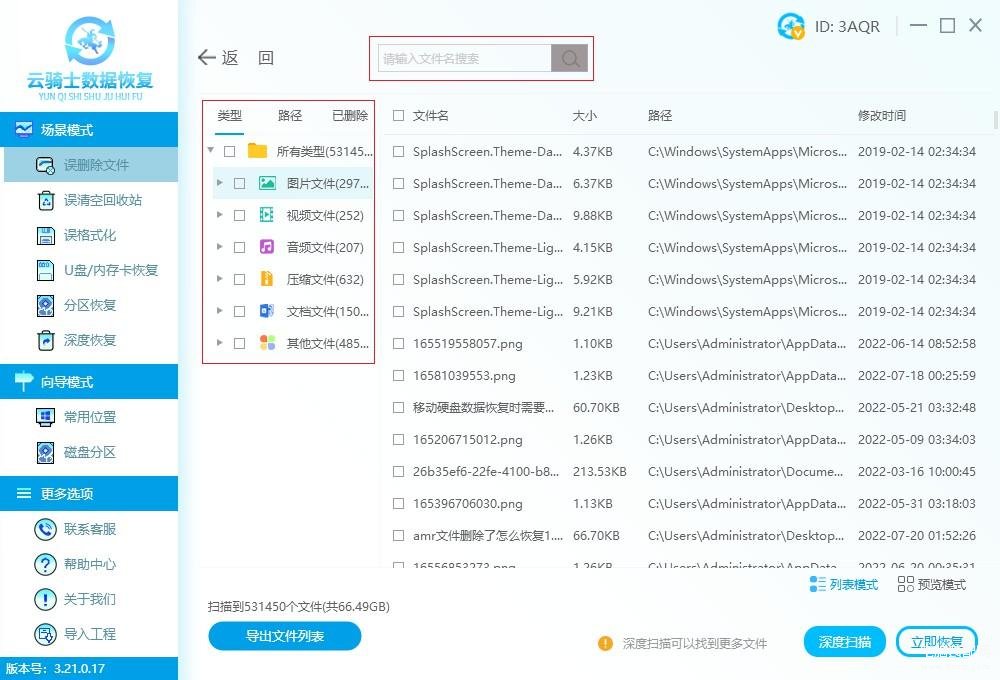The width and height of the screenshot is (1000, 680).
Task: Click the back arrow next to 返回
Action: tap(207, 58)
